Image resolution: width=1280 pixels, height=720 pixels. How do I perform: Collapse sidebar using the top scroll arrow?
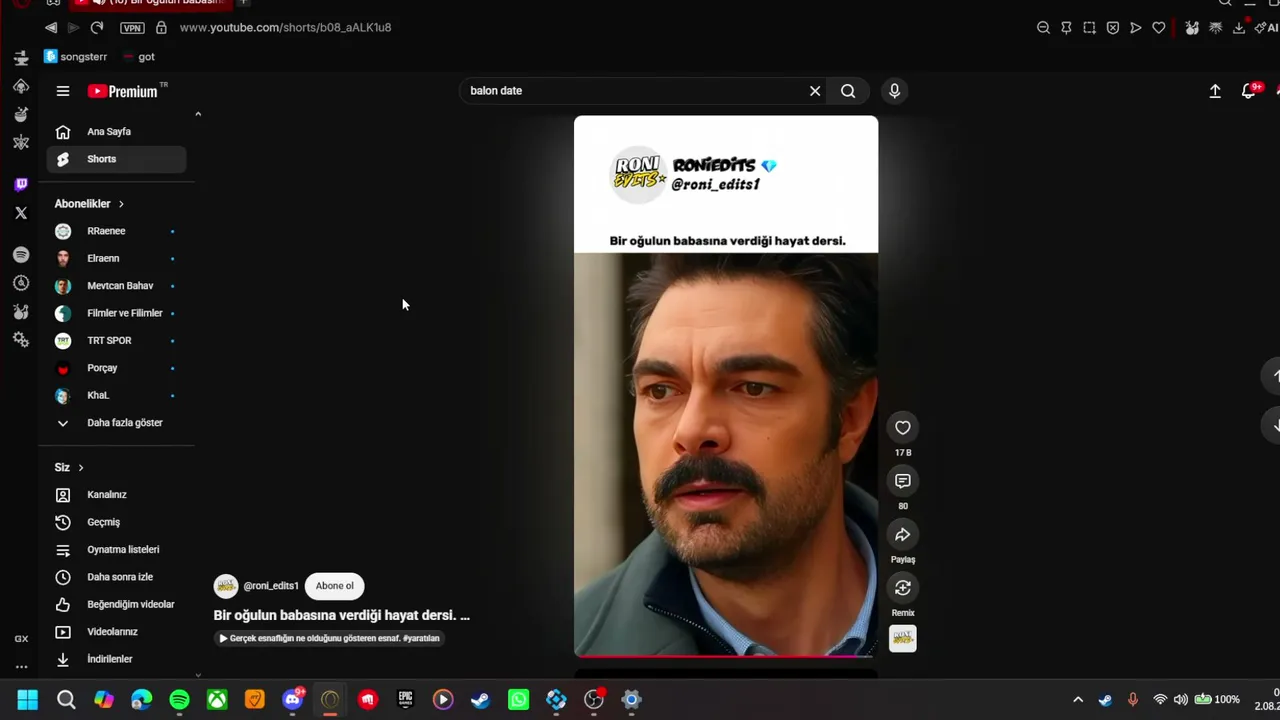[198, 114]
